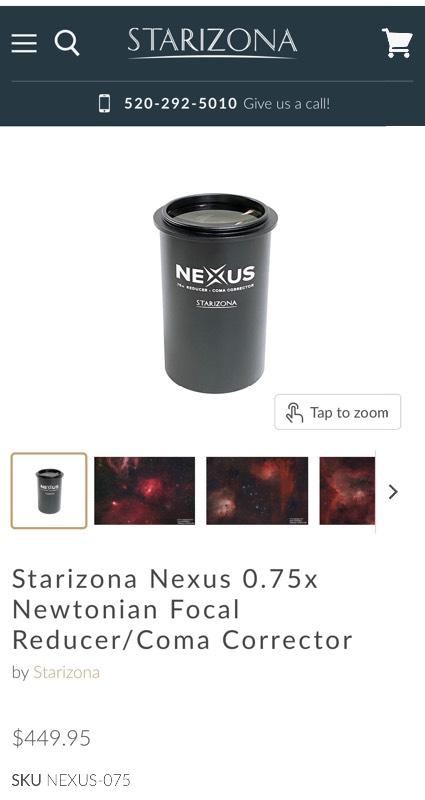The image size is (425, 800).
Task: Click the search magnifier icon
Action: click(x=67, y=43)
